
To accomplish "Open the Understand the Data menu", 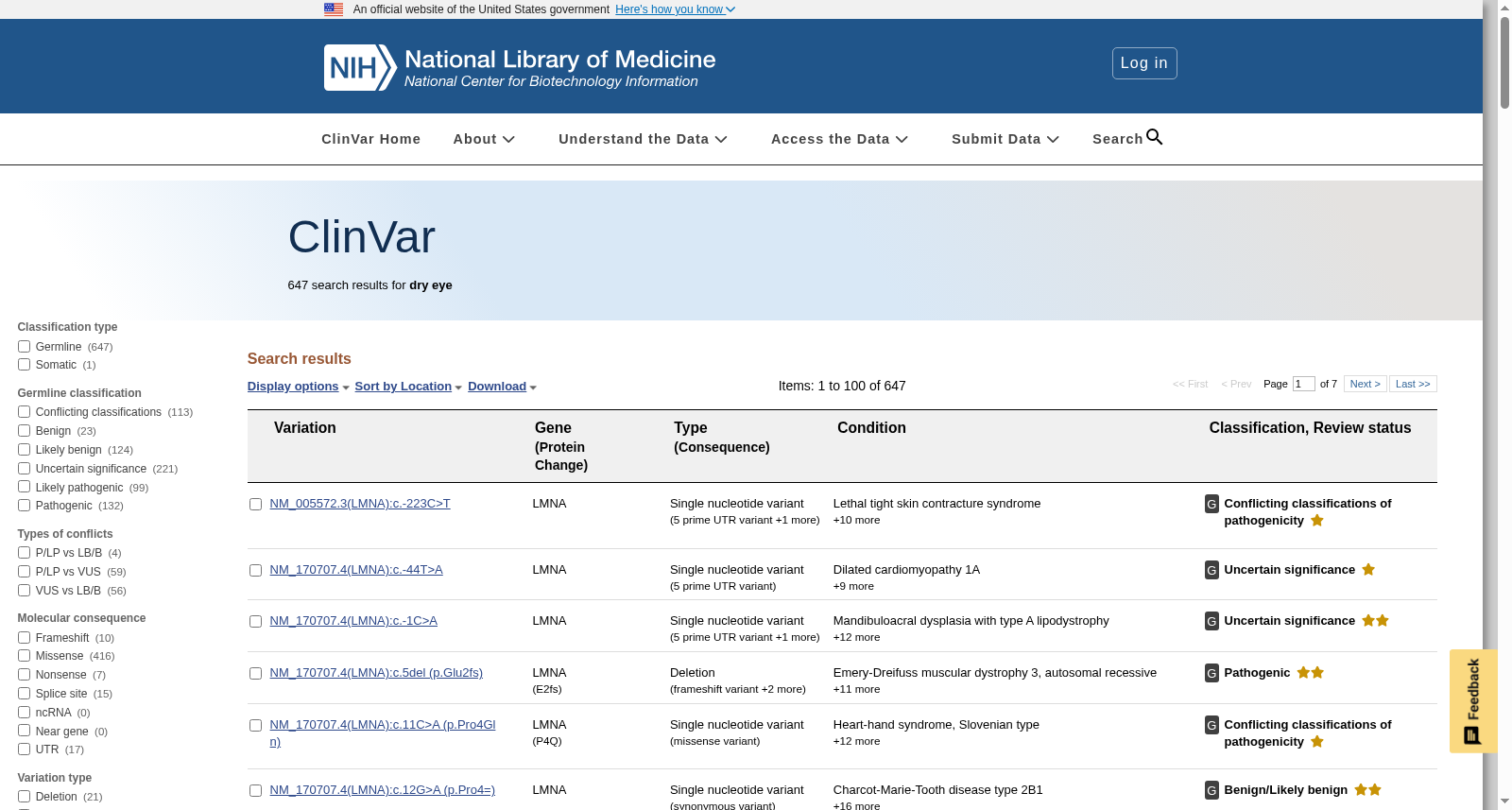I will tap(643, 139).
